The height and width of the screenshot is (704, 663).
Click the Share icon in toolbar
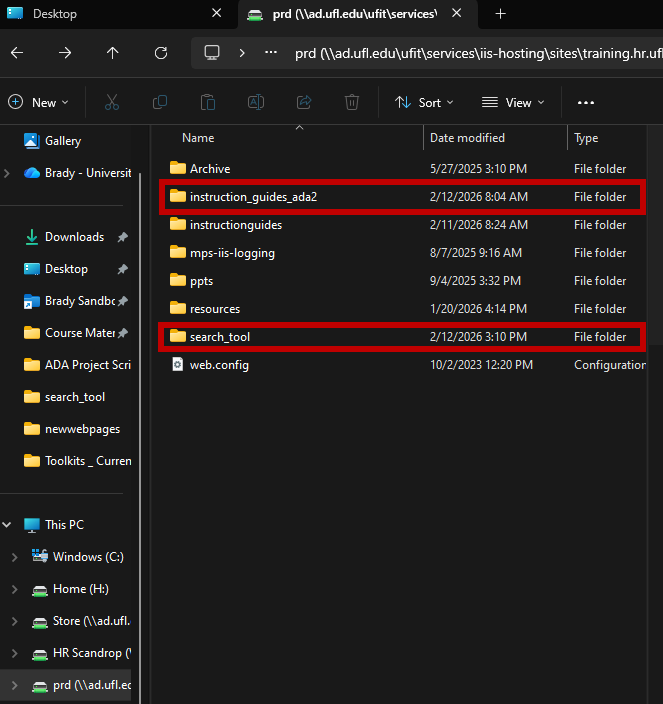(304, 102)
